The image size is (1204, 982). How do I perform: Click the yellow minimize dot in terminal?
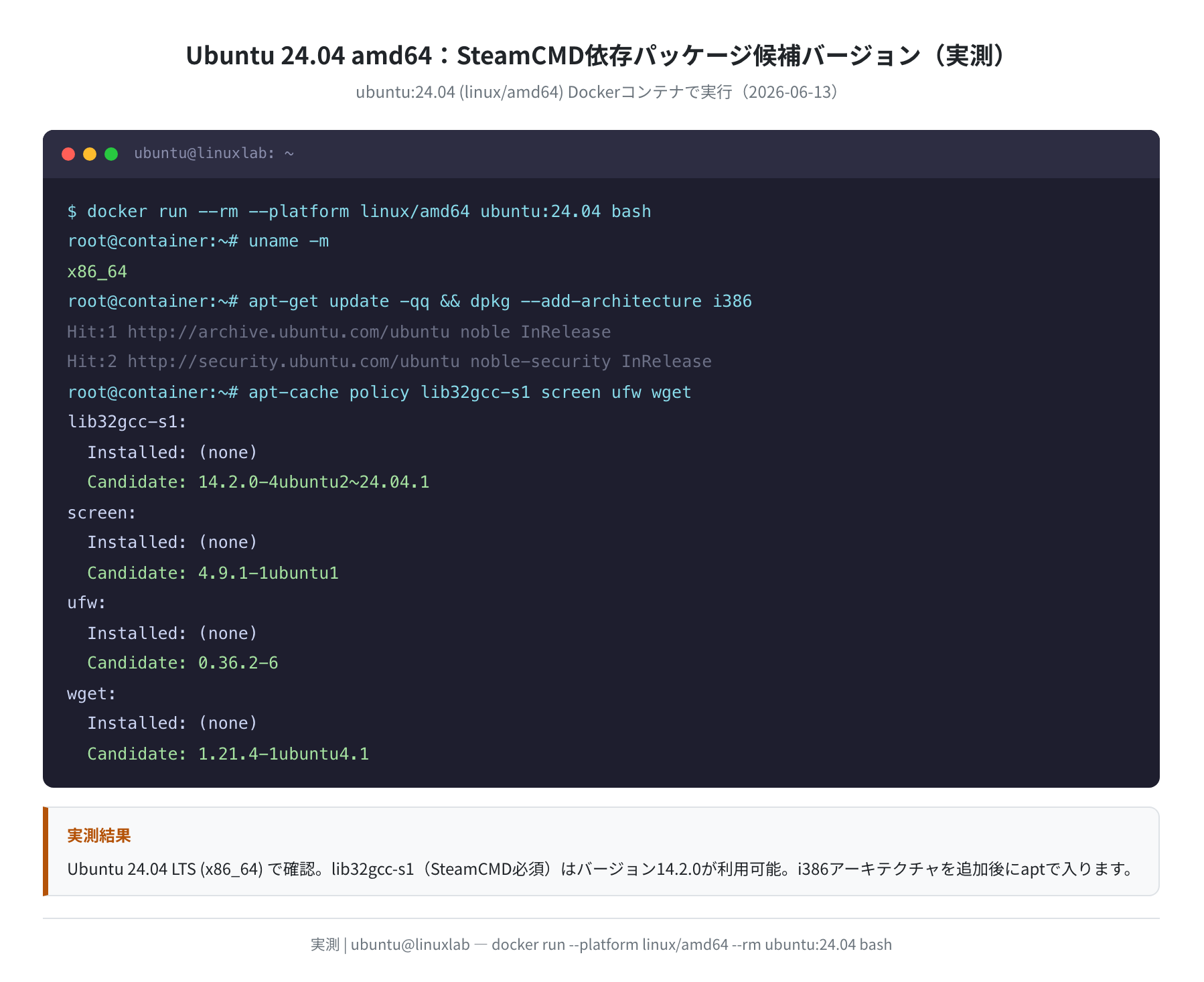tap(90, 154)
